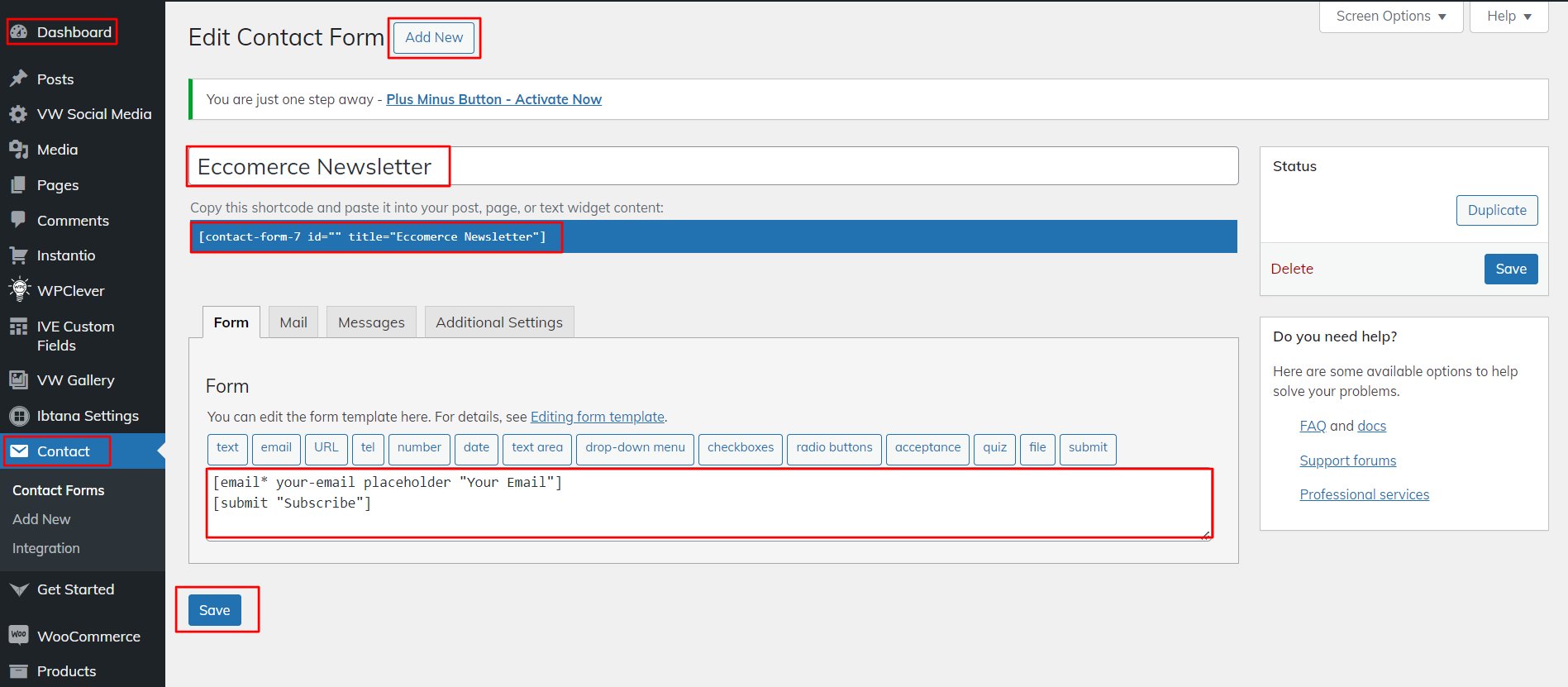The image size is (1568, 687).
Task: Insert a radio buttons tag
Action: pyautogui.click(x=833, y=448)
